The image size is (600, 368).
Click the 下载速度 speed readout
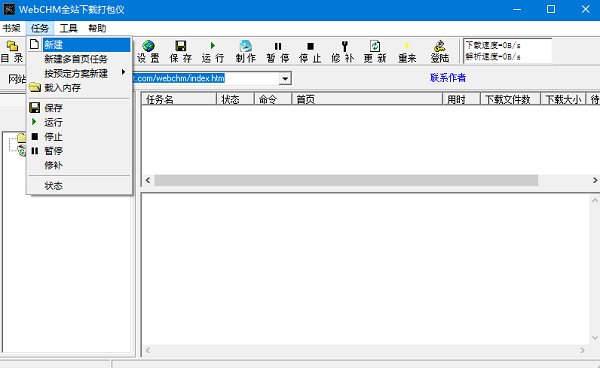coord(492,45)
